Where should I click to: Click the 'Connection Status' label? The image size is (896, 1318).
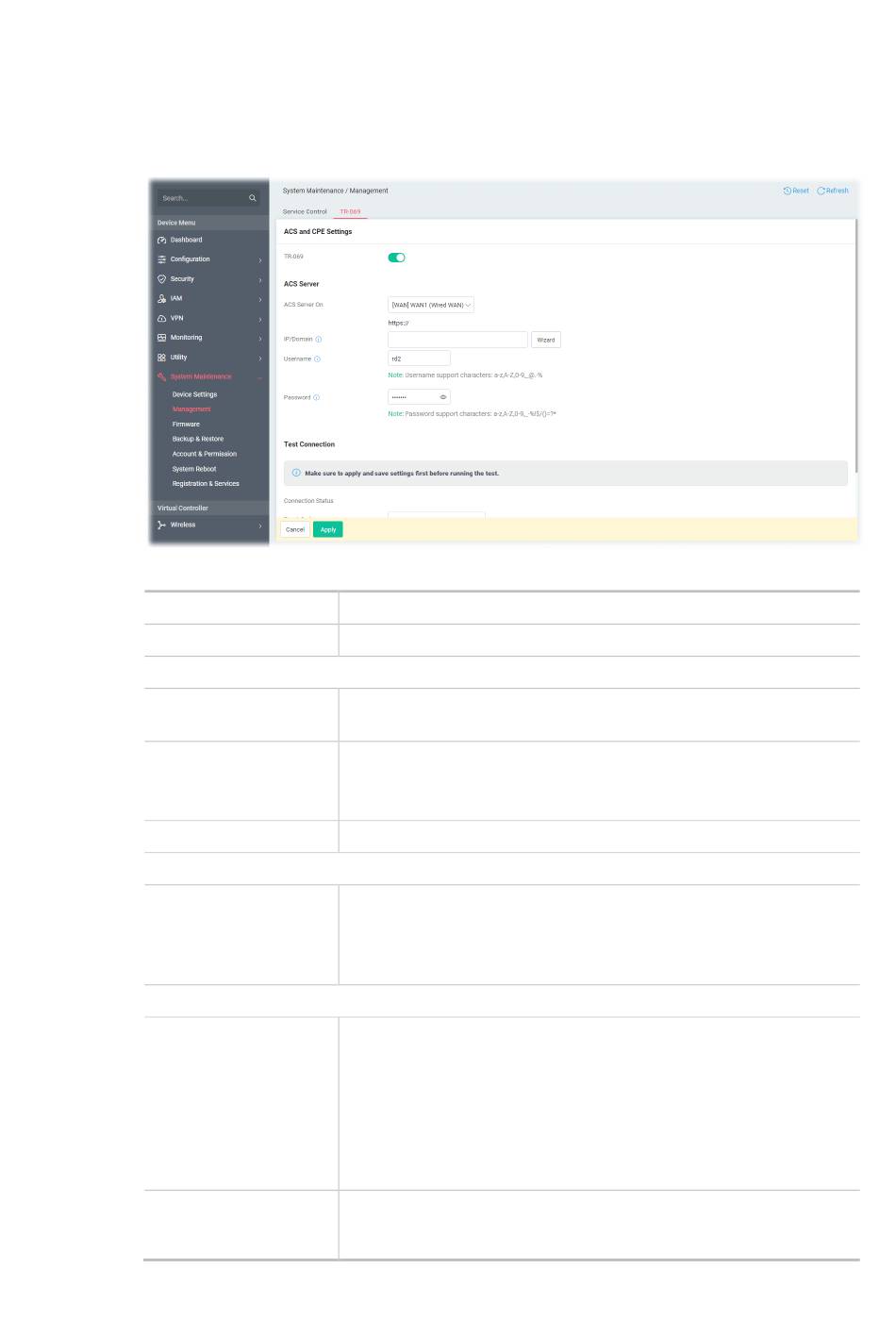(x=308, y=501)
